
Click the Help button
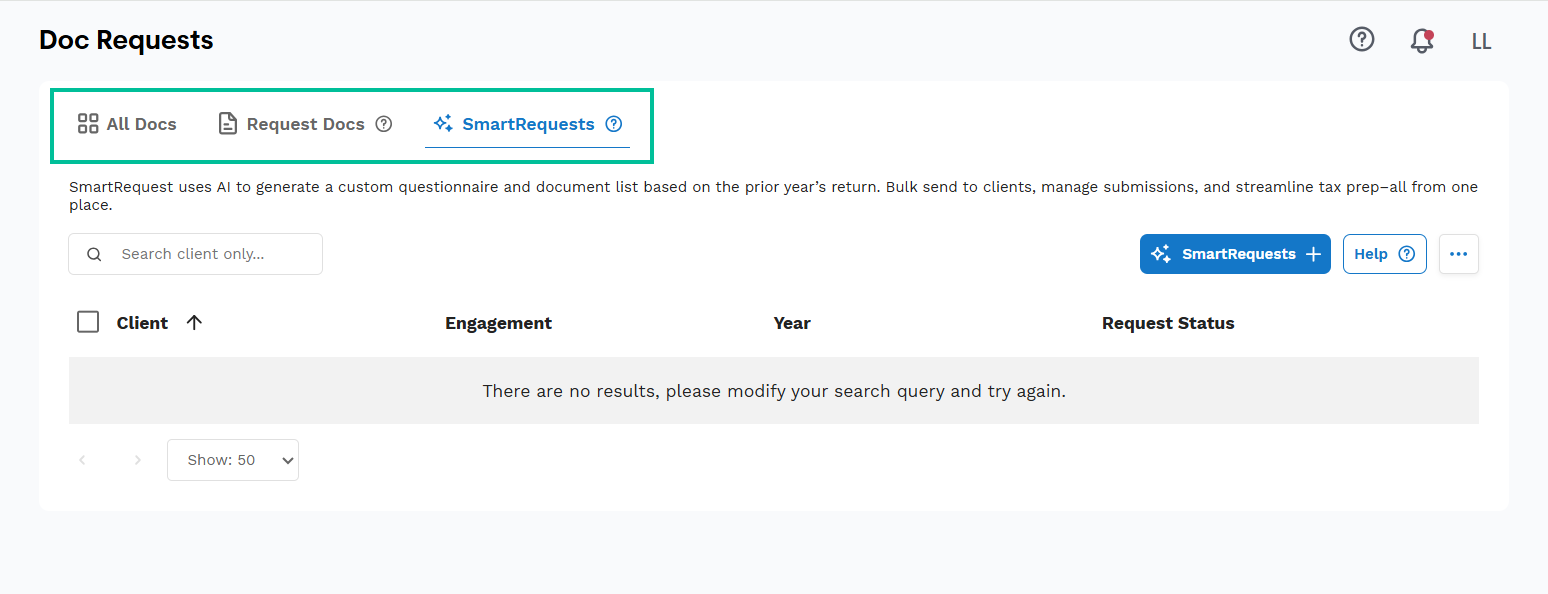pos(1384,254)
